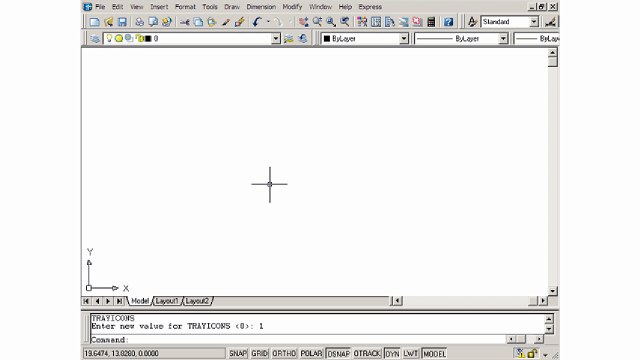
Task: Open the status bar menu arrow
Action: click(x=545, y=355)
